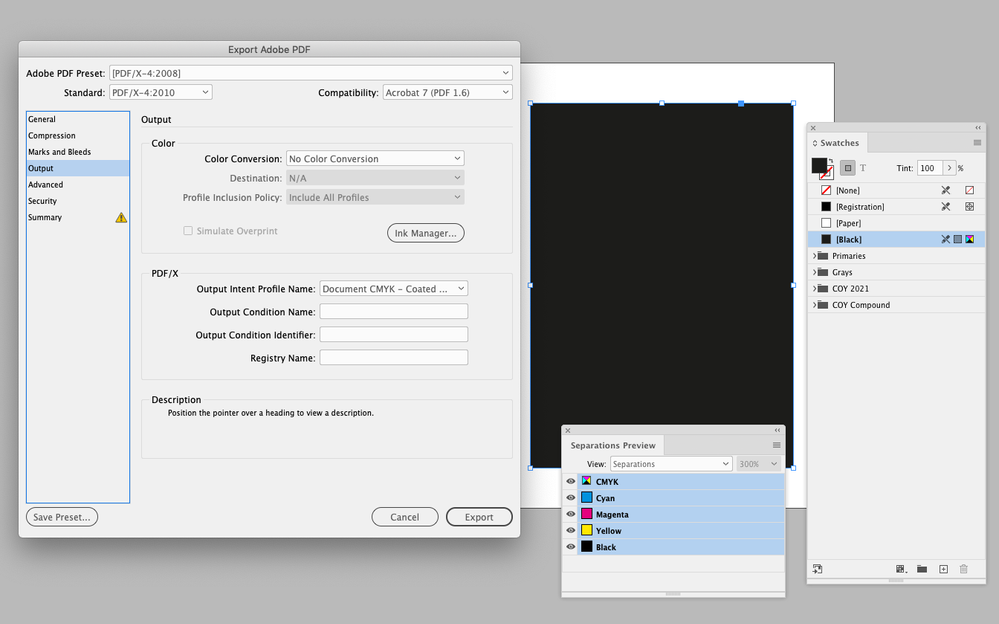The height and width of the screenshot is (624, 999).
Task: Open Separations Preview View dropdown
Action: click(x=671, y=464)
